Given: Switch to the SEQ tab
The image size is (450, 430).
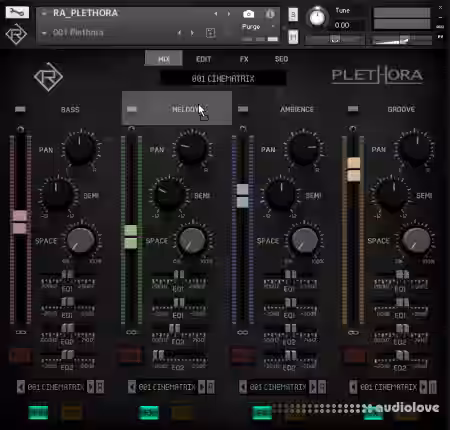Looking at the screenshot, I should [282, 59].
